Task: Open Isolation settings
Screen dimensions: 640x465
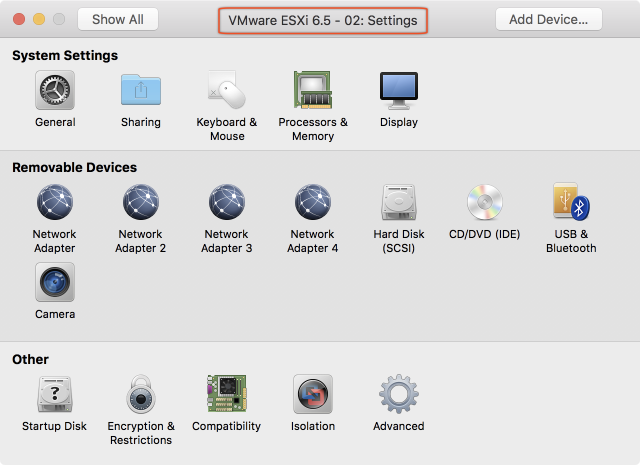Action: [313, 395]
